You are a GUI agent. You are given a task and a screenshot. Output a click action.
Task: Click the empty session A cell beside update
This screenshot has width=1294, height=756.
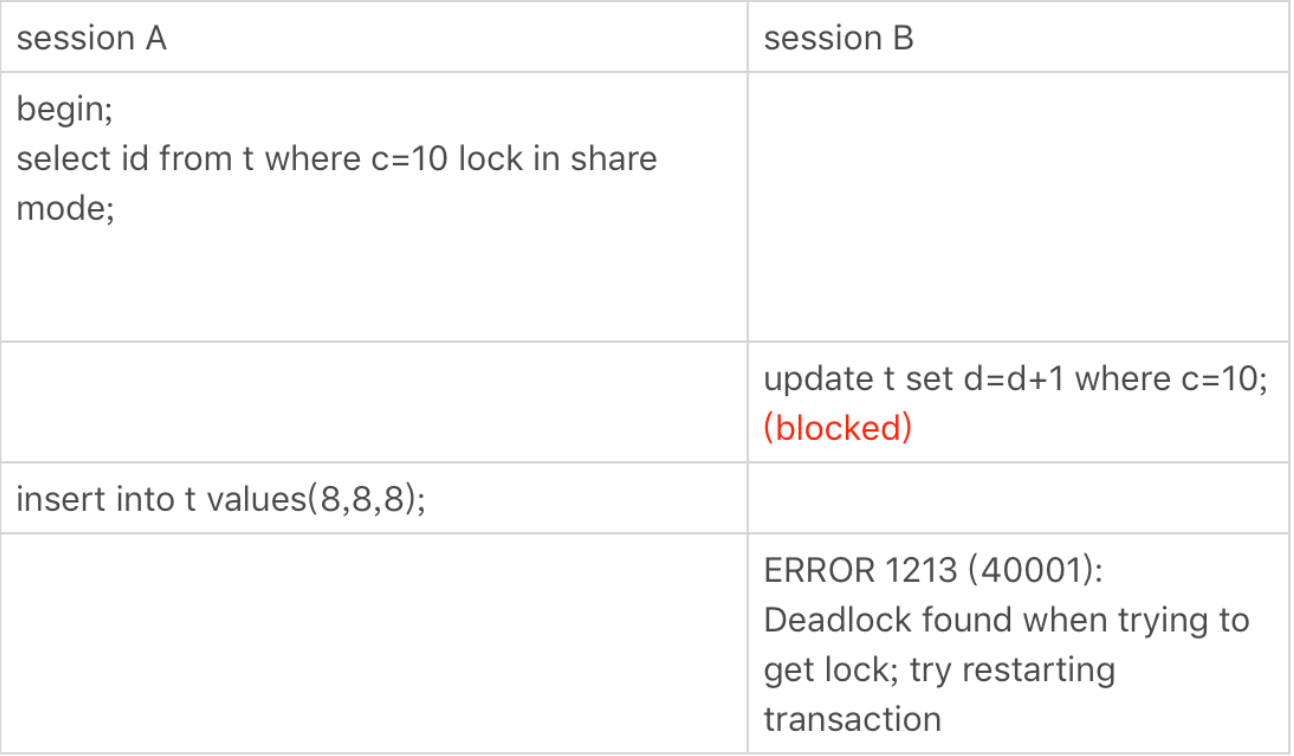(373, 402)
